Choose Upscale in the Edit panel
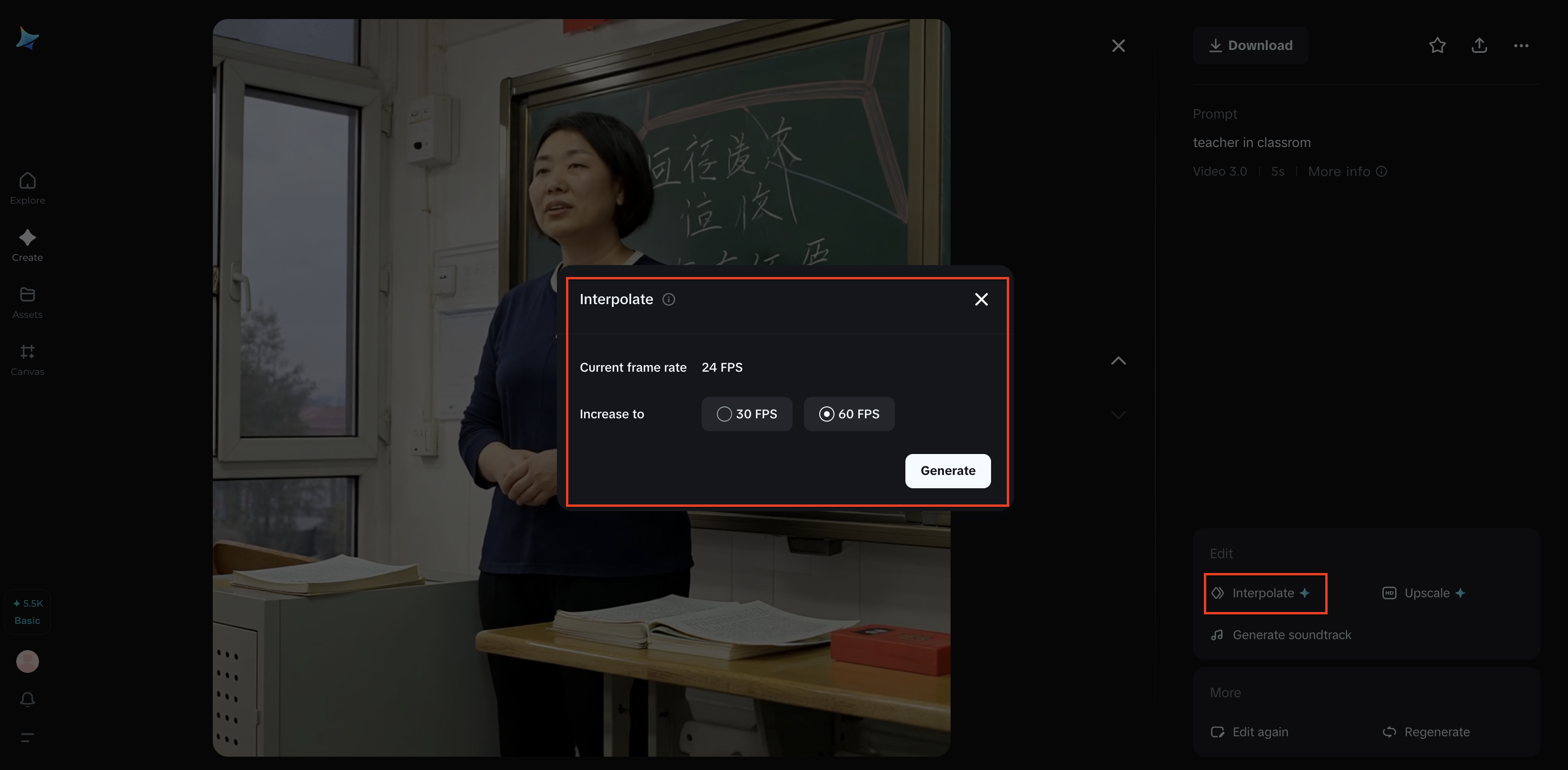 coord(1423,593)
